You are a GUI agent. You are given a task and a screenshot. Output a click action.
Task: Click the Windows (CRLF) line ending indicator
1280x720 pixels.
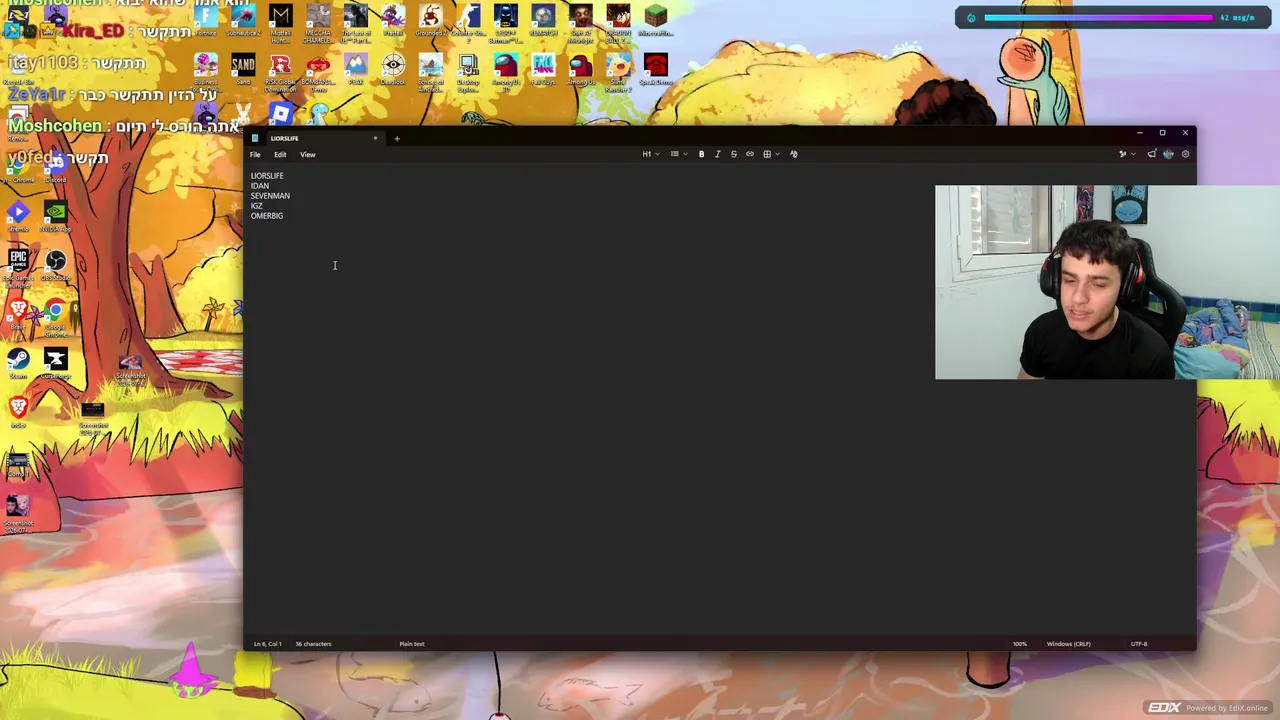1069,644
